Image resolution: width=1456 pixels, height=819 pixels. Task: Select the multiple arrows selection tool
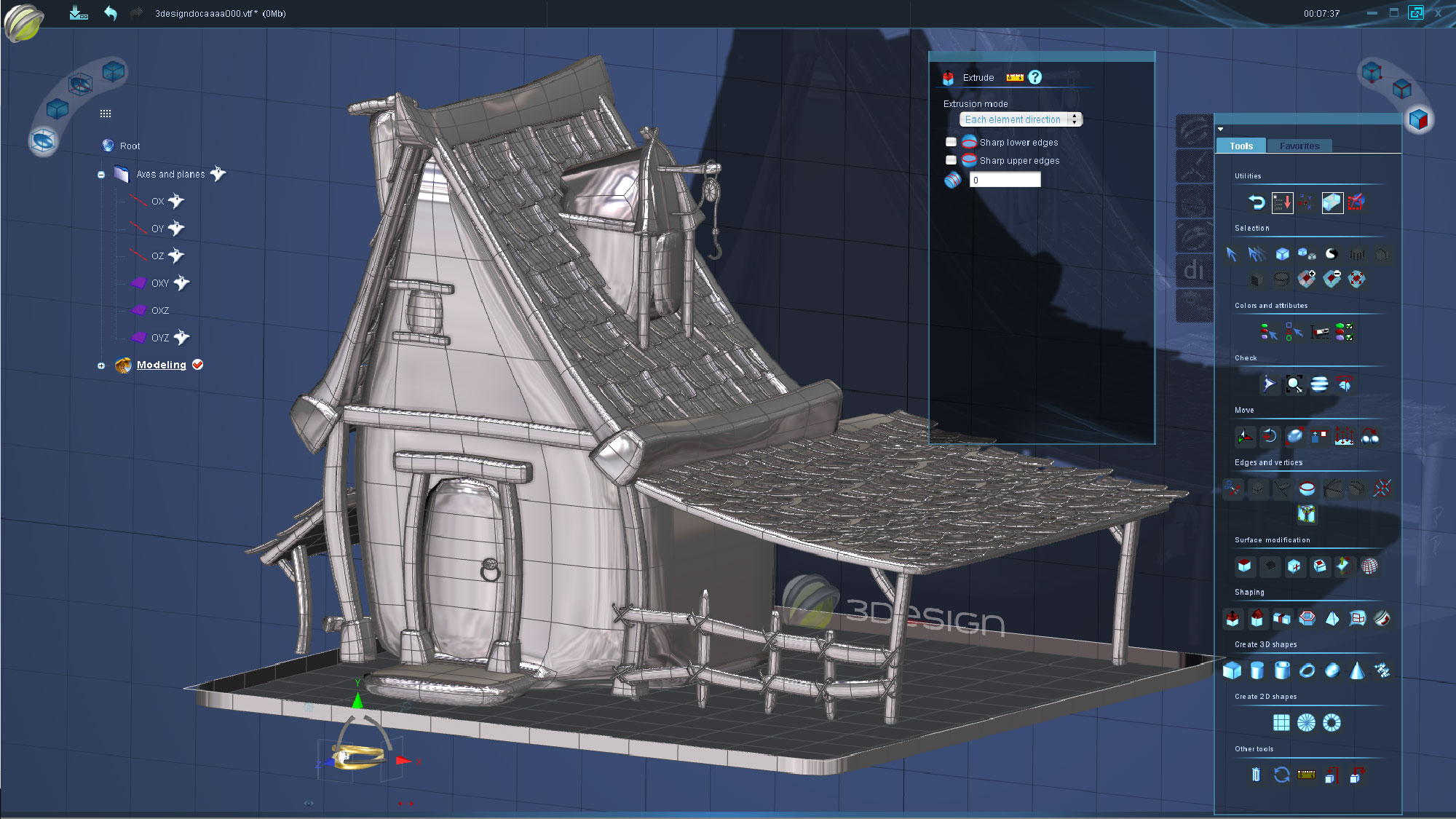[1257, 254]
